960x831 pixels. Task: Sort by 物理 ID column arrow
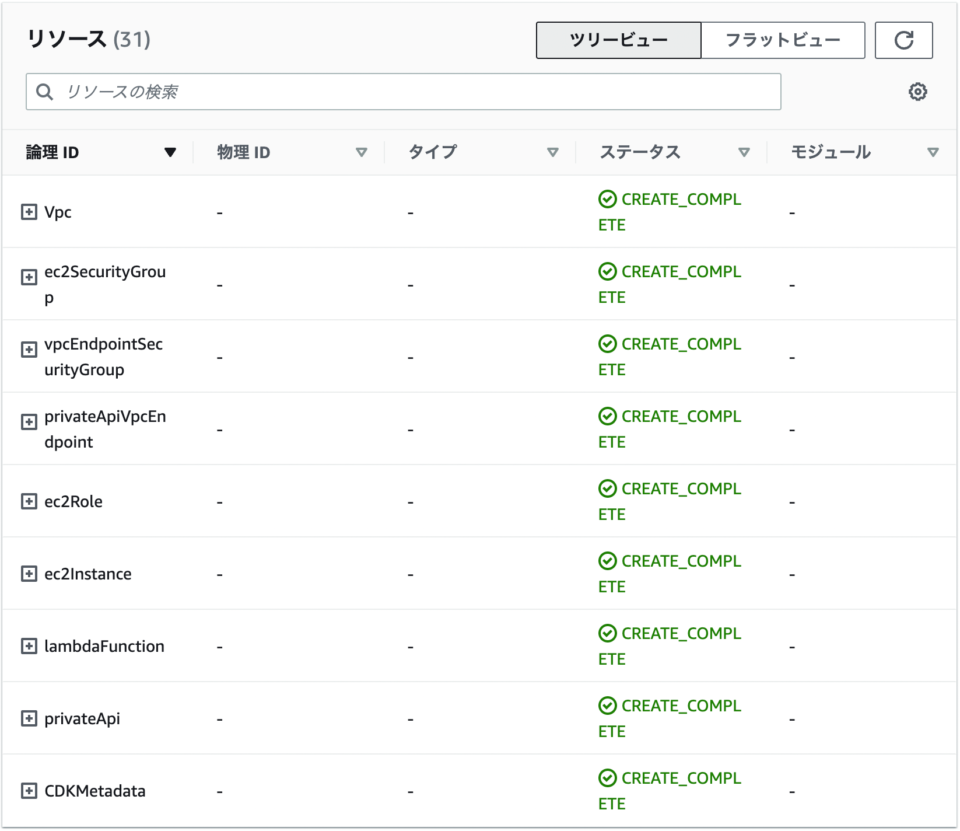coord(361,152)
